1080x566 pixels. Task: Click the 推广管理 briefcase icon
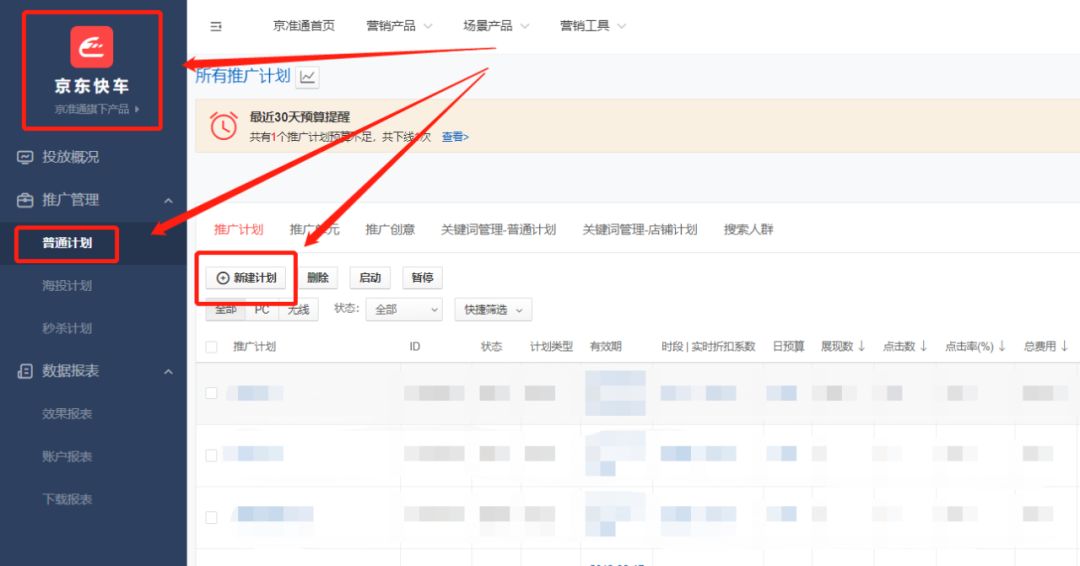(x=25, y=200)
